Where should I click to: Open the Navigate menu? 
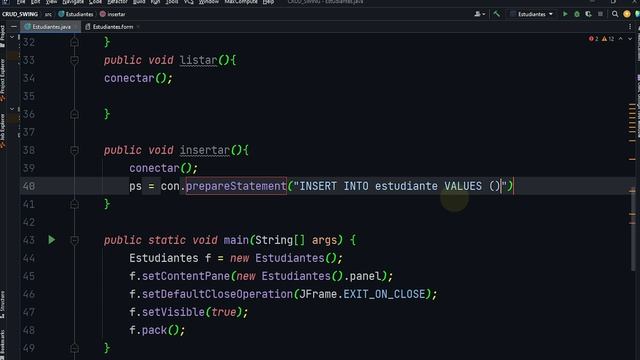tap(73, 2)
